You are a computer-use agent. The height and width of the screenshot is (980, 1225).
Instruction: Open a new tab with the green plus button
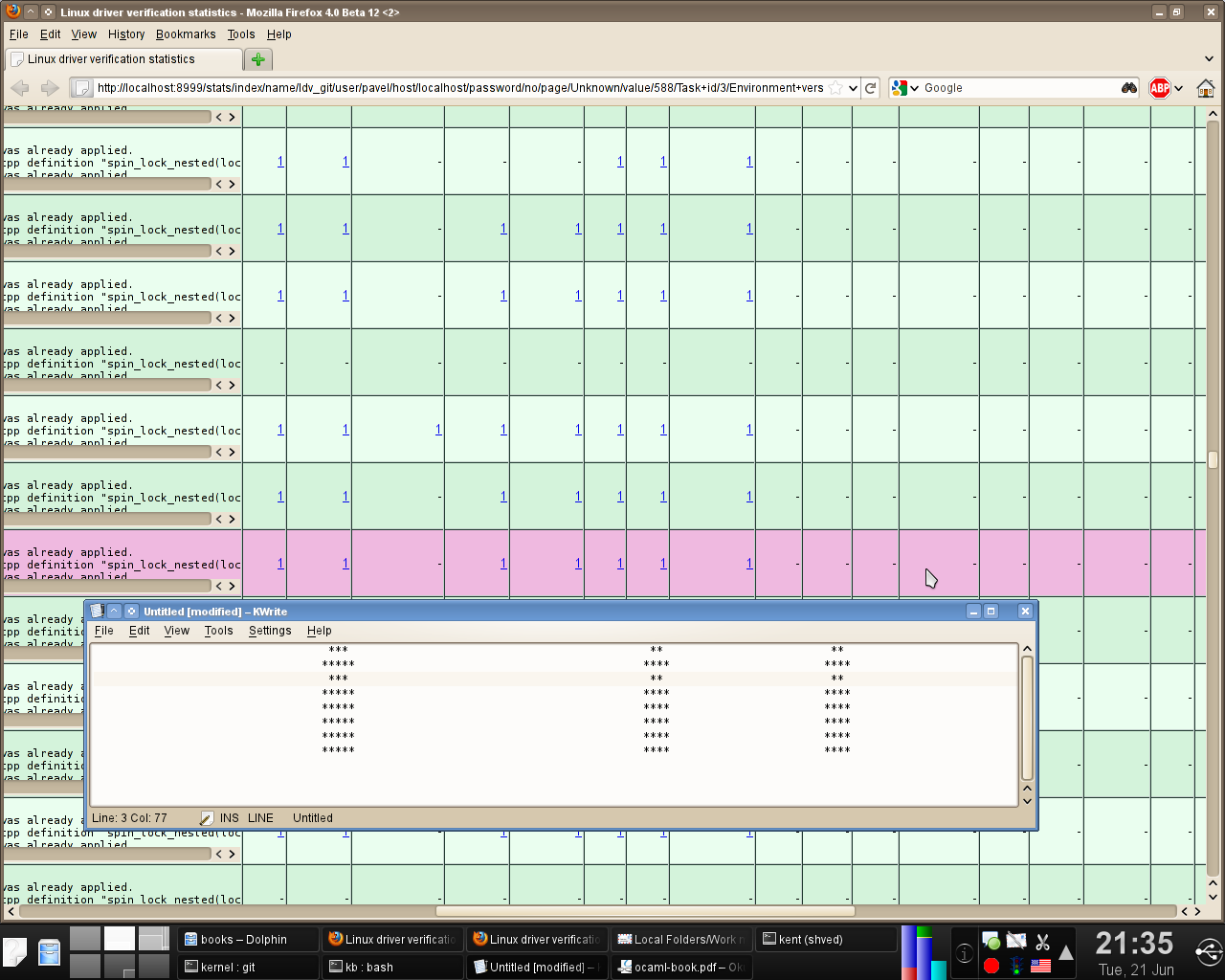click(257, 59)
